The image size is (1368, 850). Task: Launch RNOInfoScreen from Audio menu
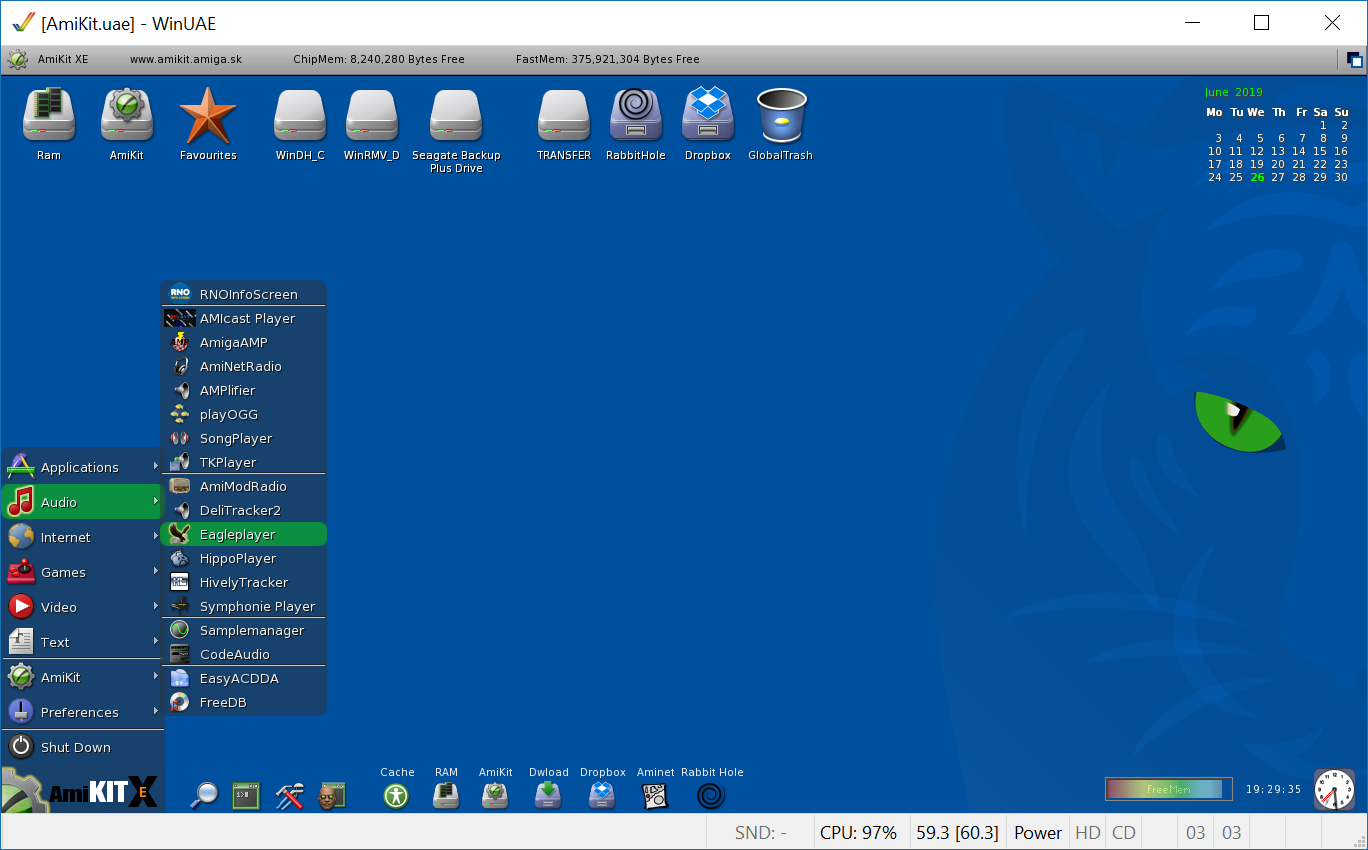click(x=244, y=294)
